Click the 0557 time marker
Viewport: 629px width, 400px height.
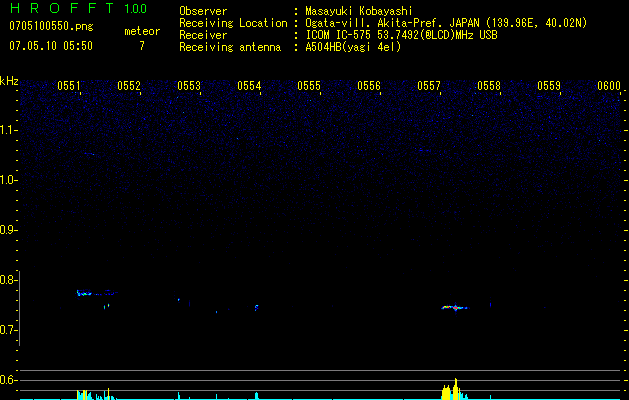click(x=429, y=86)
